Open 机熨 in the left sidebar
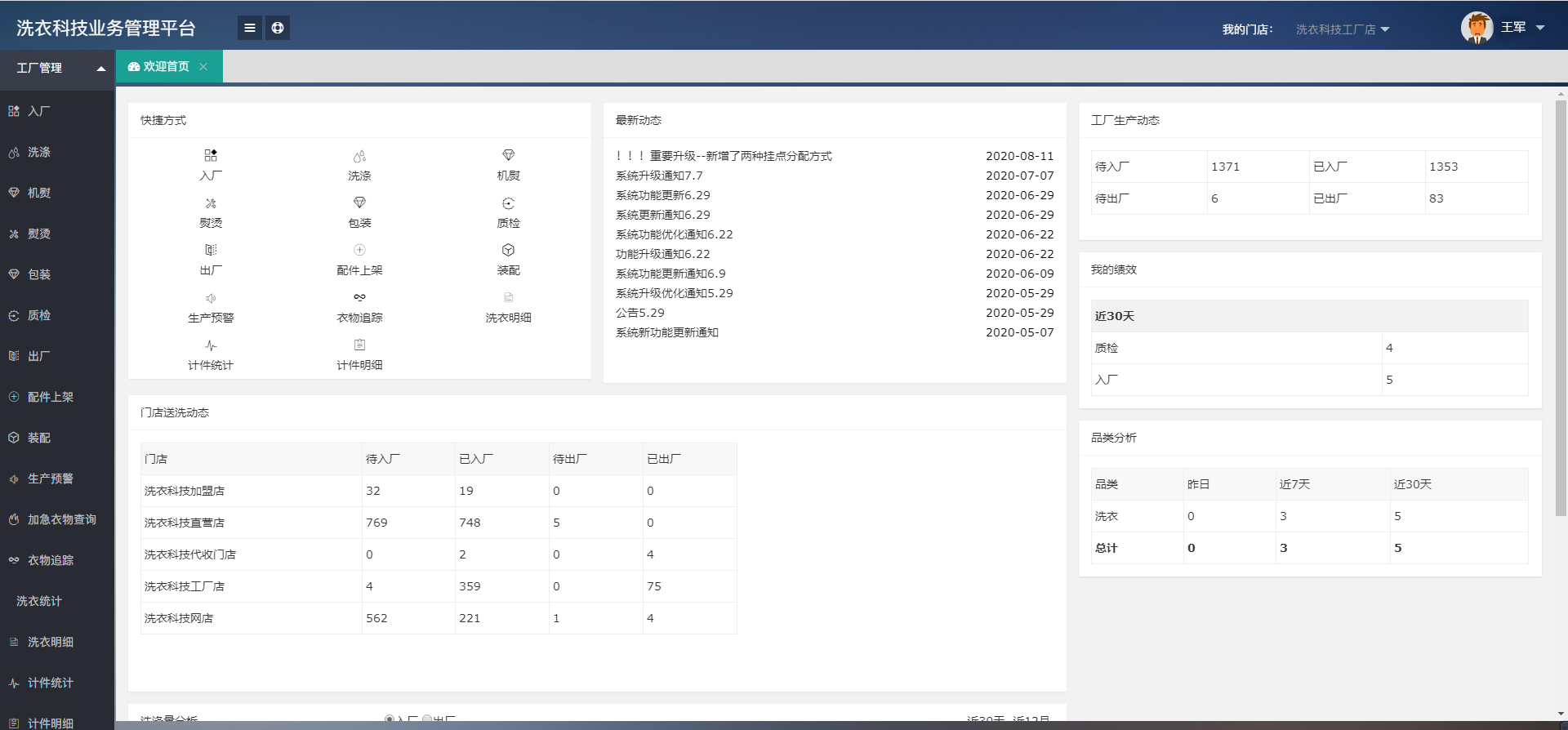 coord(57,193)
